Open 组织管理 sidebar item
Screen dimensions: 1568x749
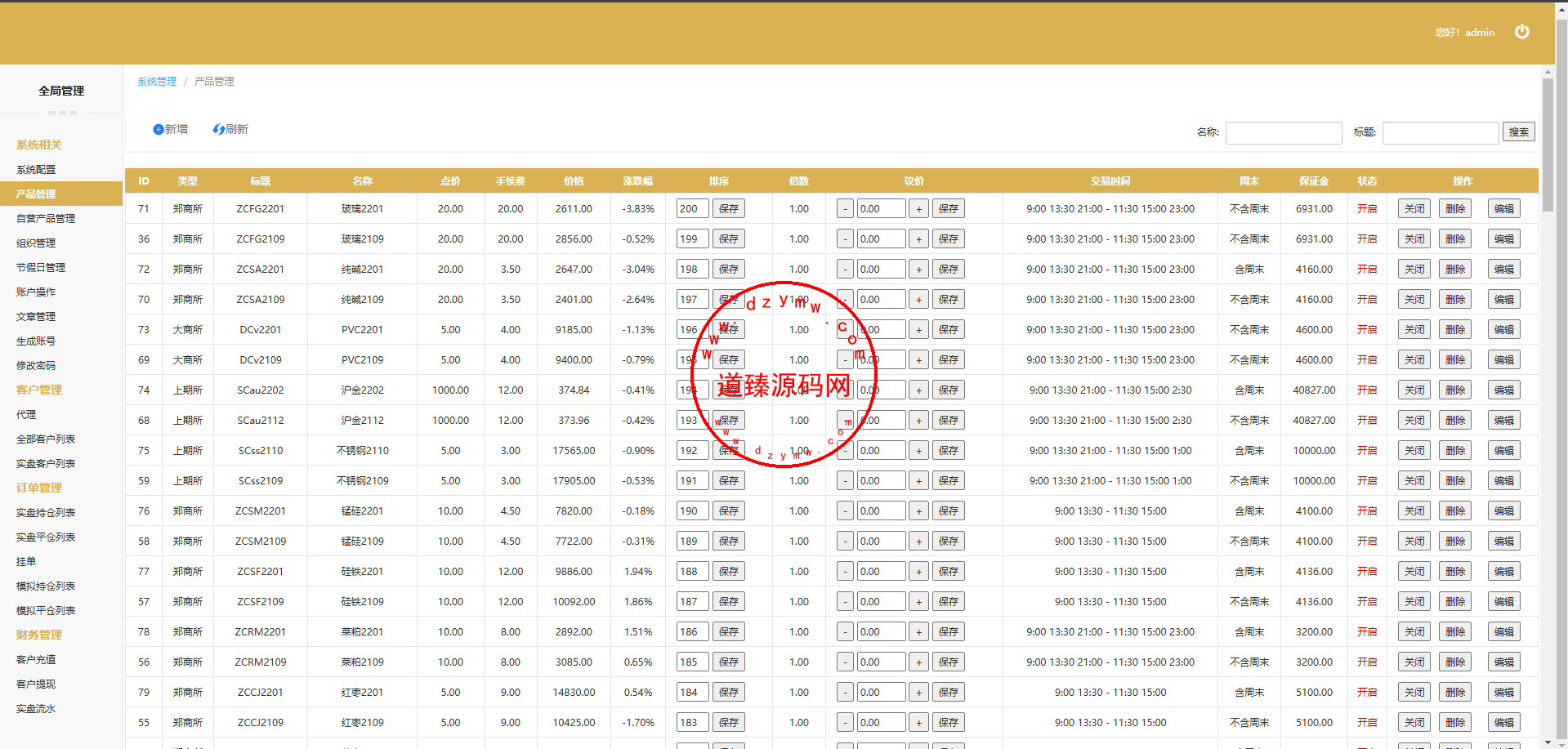click(36, 243)
